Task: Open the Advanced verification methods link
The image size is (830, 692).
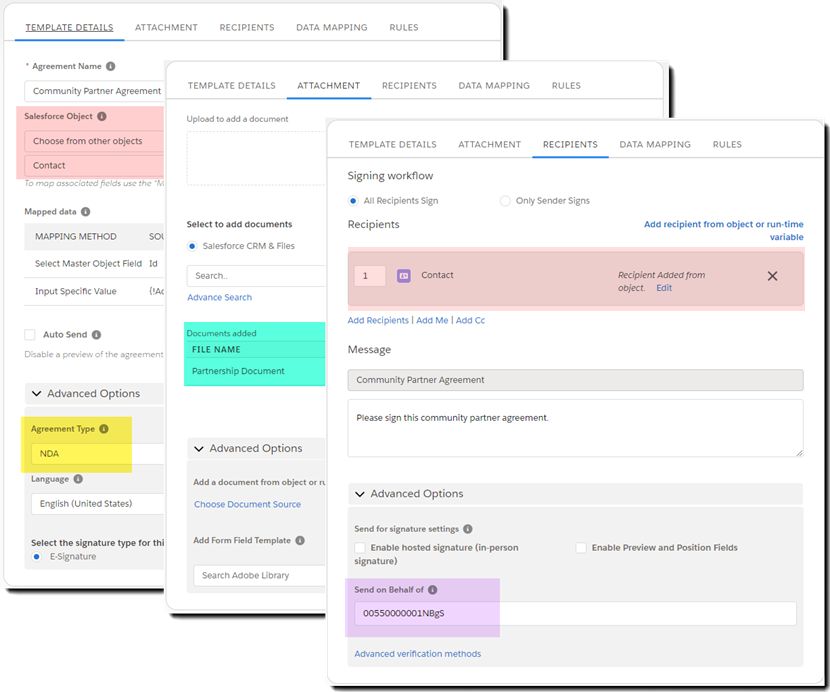Action: point(418,654)
